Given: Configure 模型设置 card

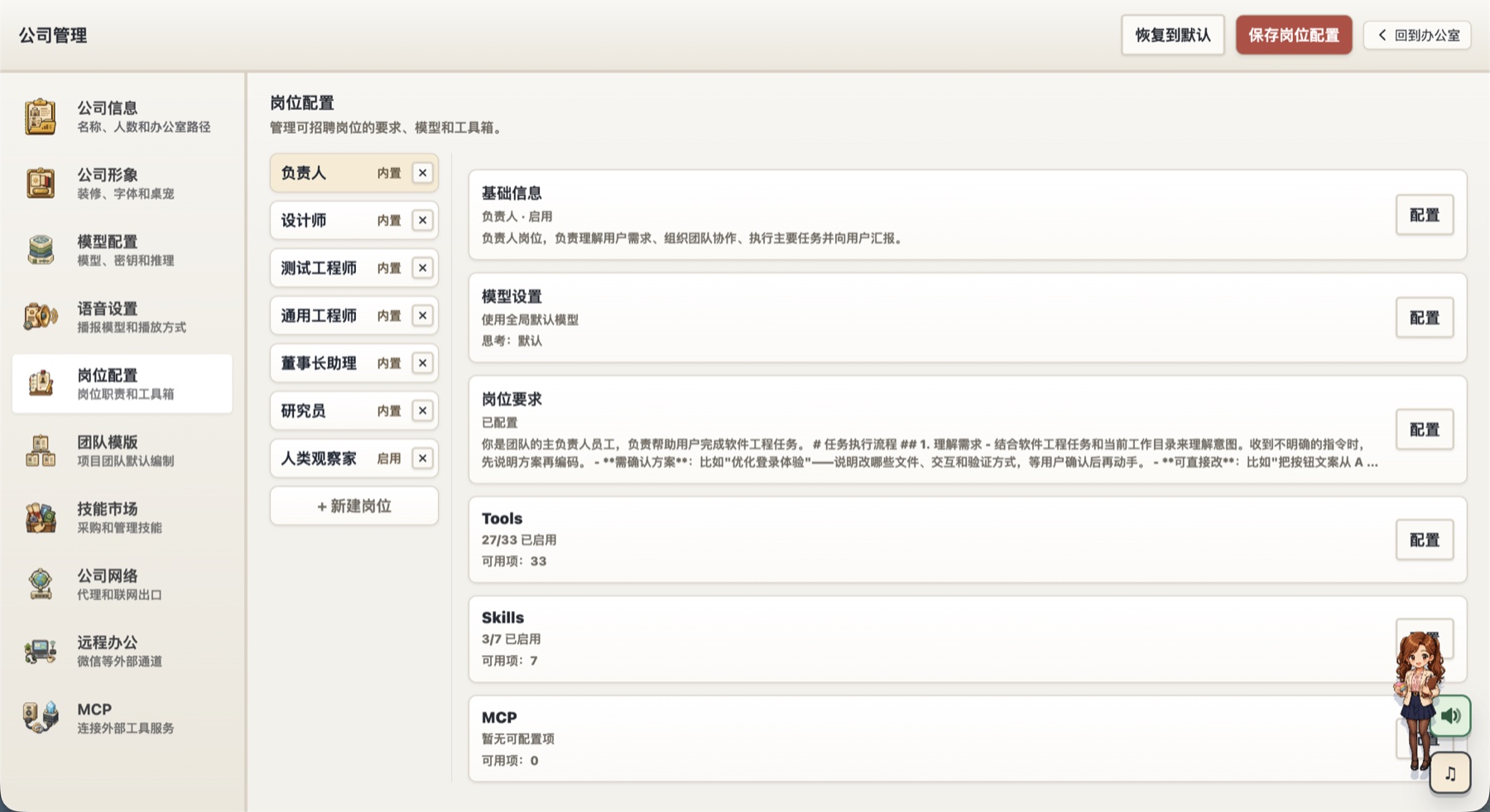Looking at the screenshot, I should 1425,318.
